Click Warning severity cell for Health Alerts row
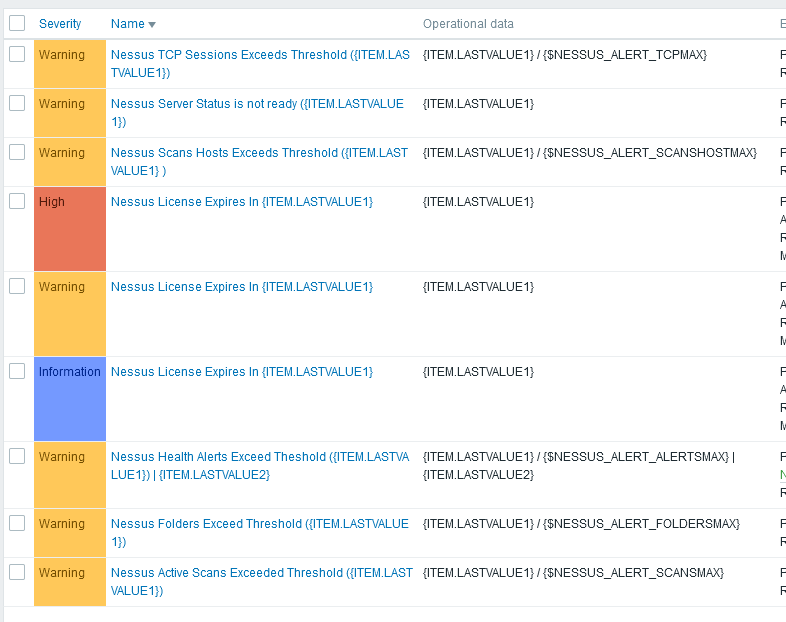Screen dimensions: 786x622 click(70, 475)
